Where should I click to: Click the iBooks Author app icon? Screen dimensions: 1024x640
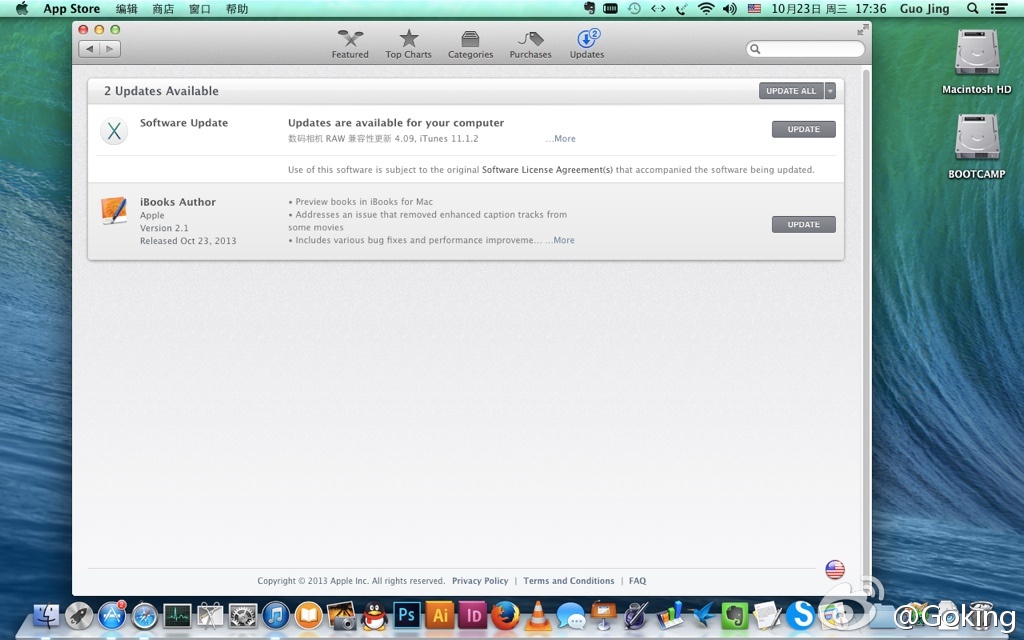click(114, 210)
